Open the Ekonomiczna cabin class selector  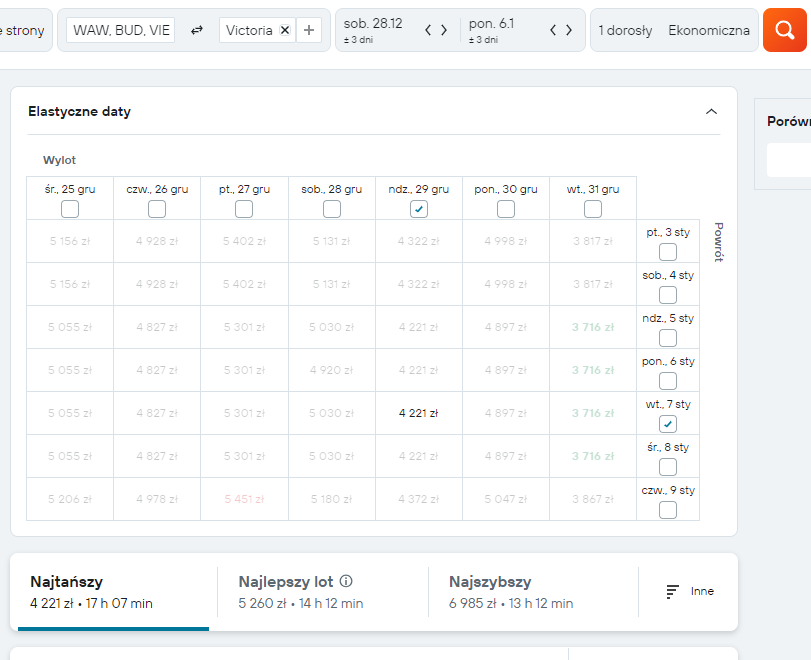[709, 31]
